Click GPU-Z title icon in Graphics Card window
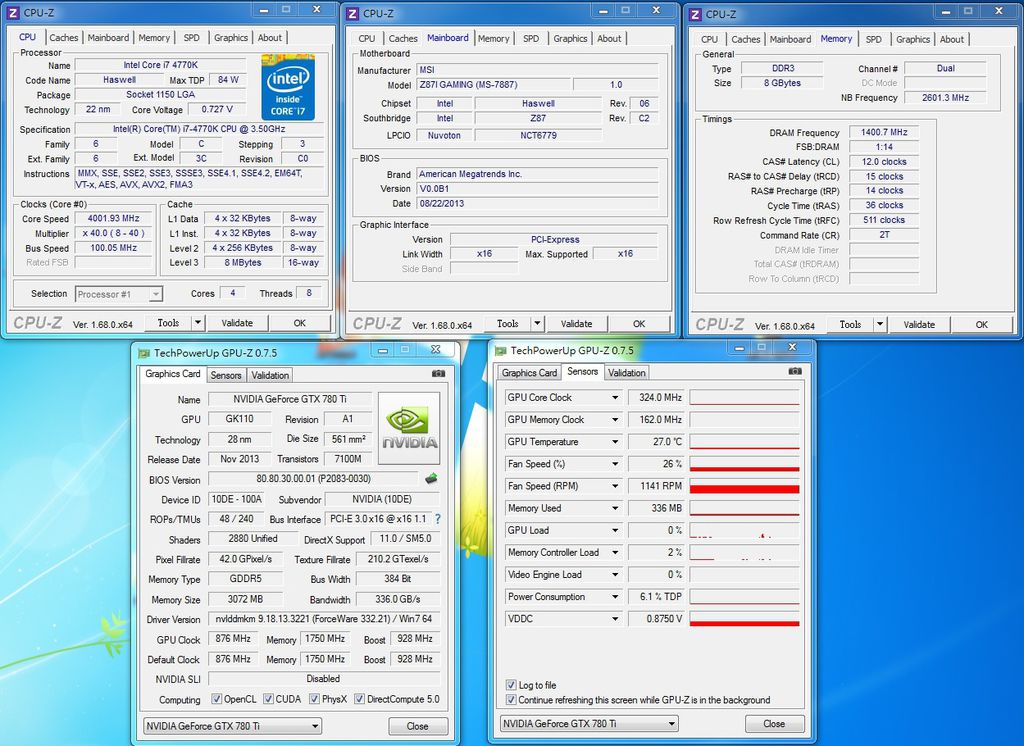The image size is (1024, 746). tap(144, 353)
